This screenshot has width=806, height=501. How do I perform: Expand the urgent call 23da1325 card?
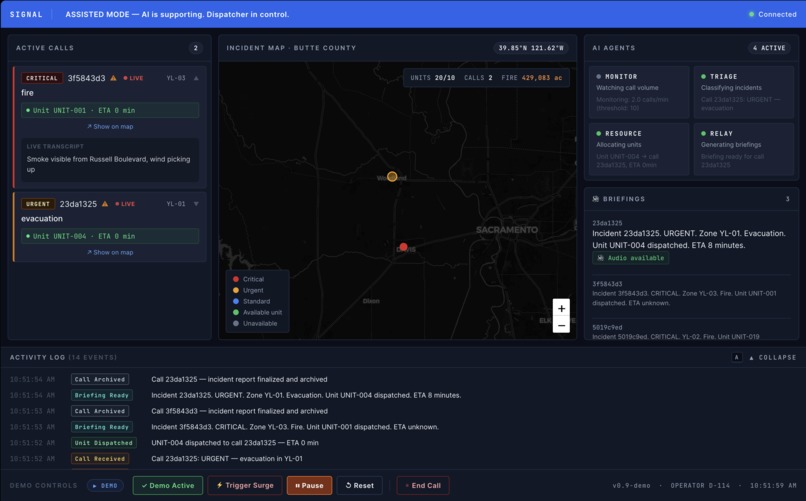pos(196,204)
